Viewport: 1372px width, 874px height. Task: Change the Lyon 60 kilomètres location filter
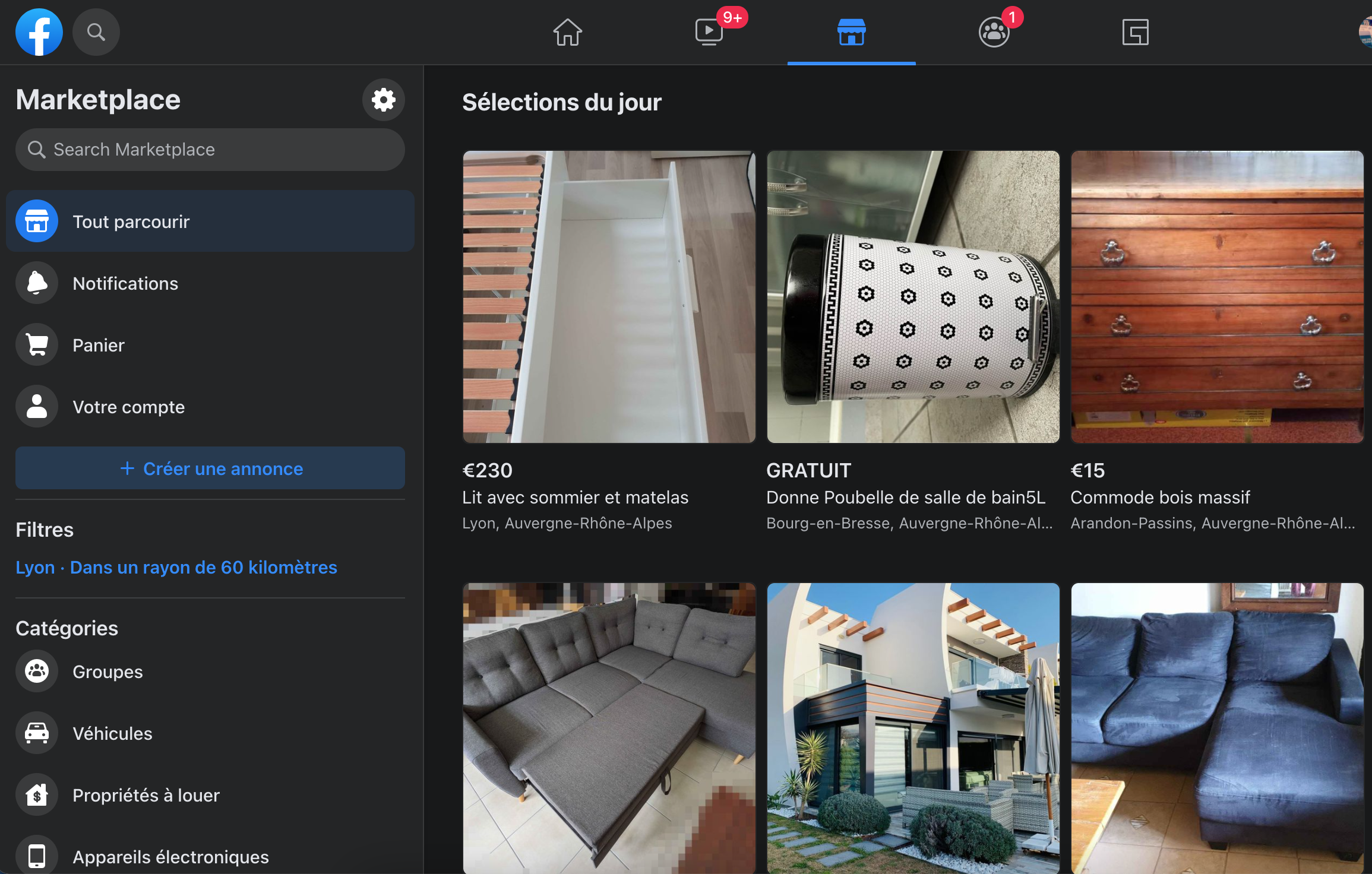tap(176, 567)
